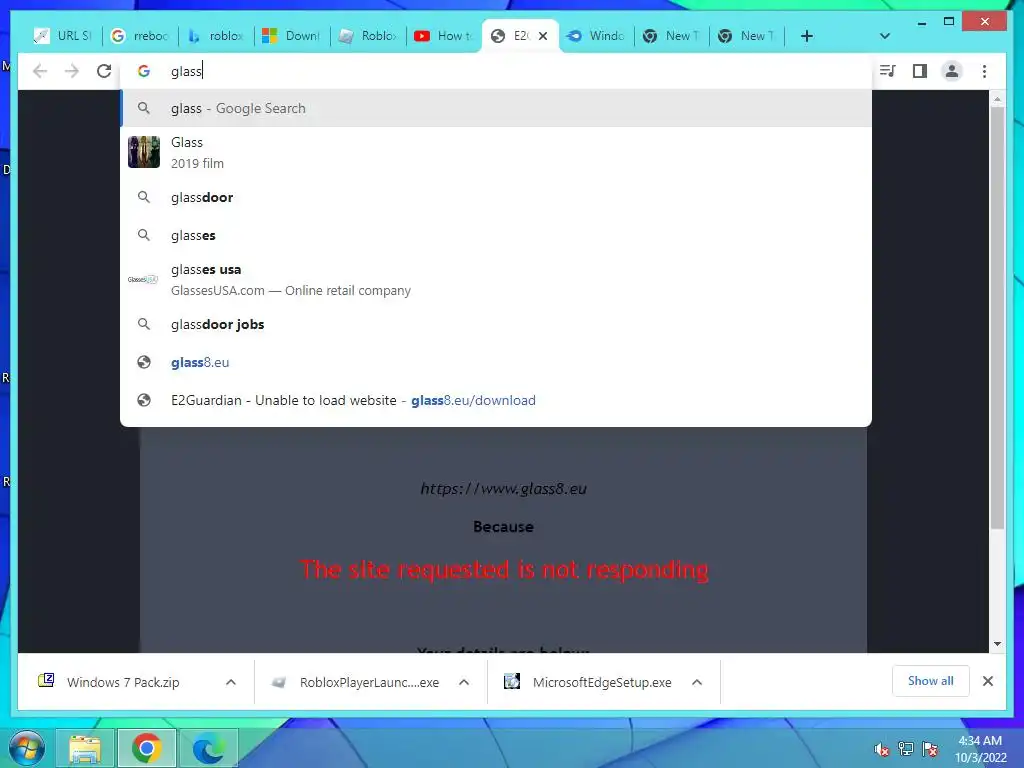Click the 'site requested is not responding' message
Screen dimensions: 1024x768
504,570
